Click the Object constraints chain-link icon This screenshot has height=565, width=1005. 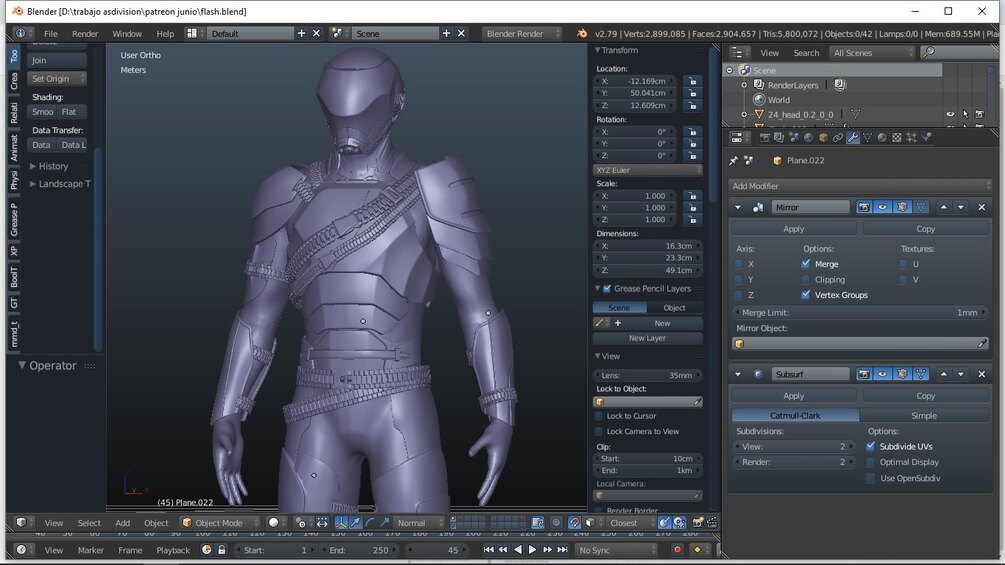(x=838, y=138)
